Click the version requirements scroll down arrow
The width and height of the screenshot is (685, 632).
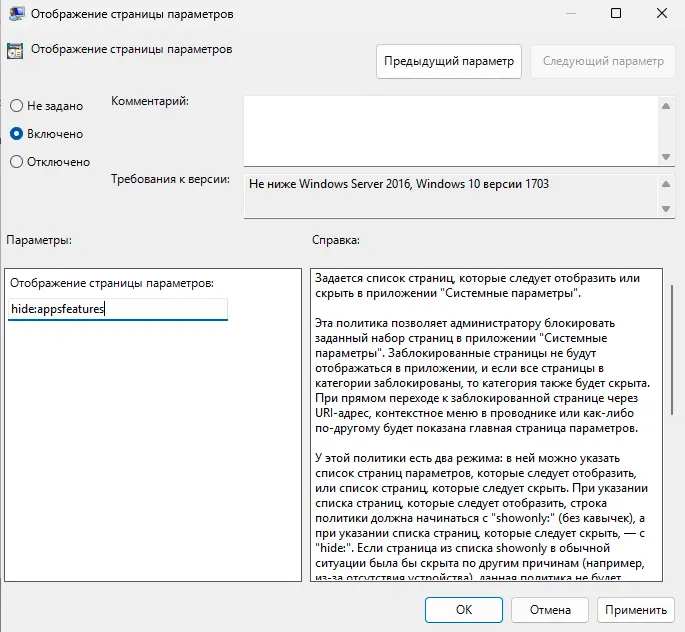(x=665, y=208)
